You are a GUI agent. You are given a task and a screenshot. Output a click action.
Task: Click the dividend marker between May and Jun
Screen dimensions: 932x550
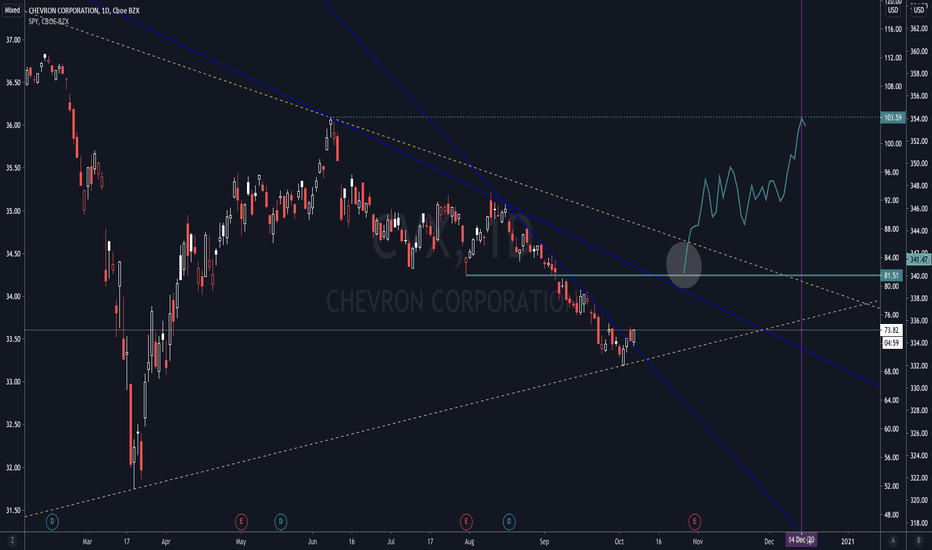tap(281, 522)
